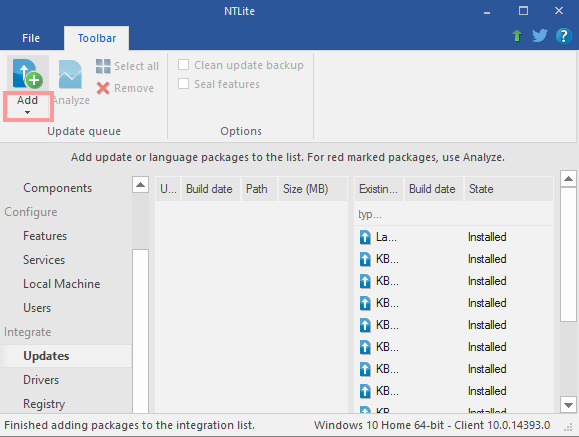Toggle the Seal features checkbox
579x437 pixels.
[x=184, y=84]
